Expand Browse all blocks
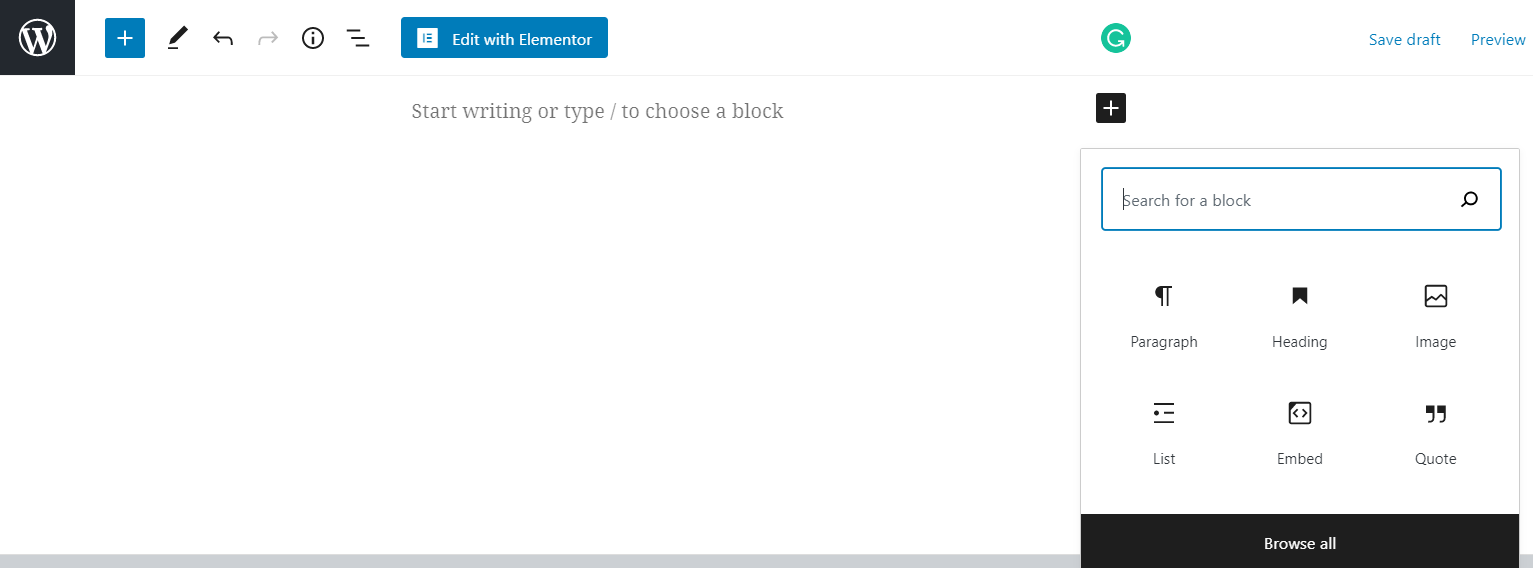The width and height of the screenshot is (1533, 568). coord(1299,544)
